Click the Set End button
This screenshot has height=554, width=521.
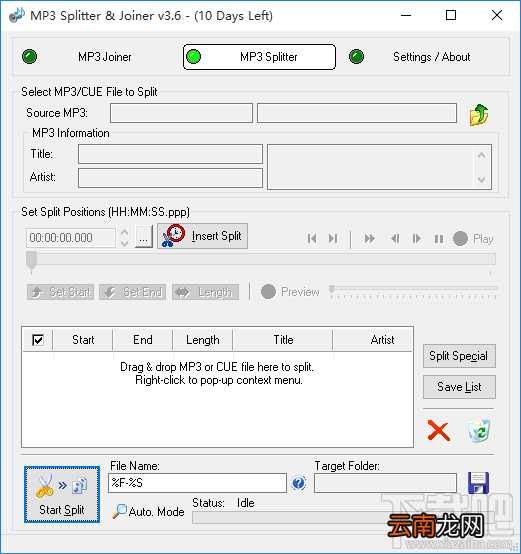pyautogui.click(x=132, y=292)
